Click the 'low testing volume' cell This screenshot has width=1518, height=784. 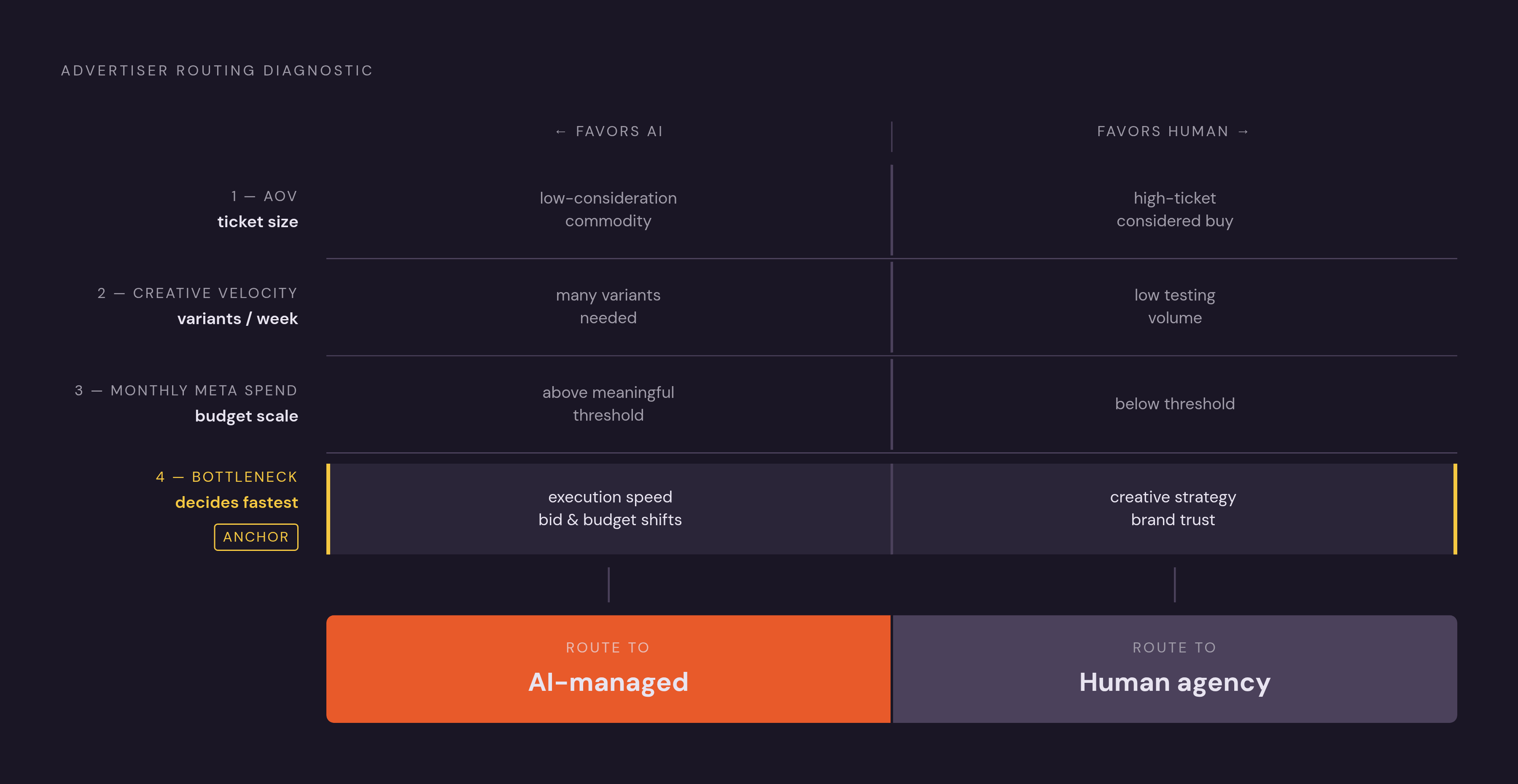click(x=1174, y=306)
